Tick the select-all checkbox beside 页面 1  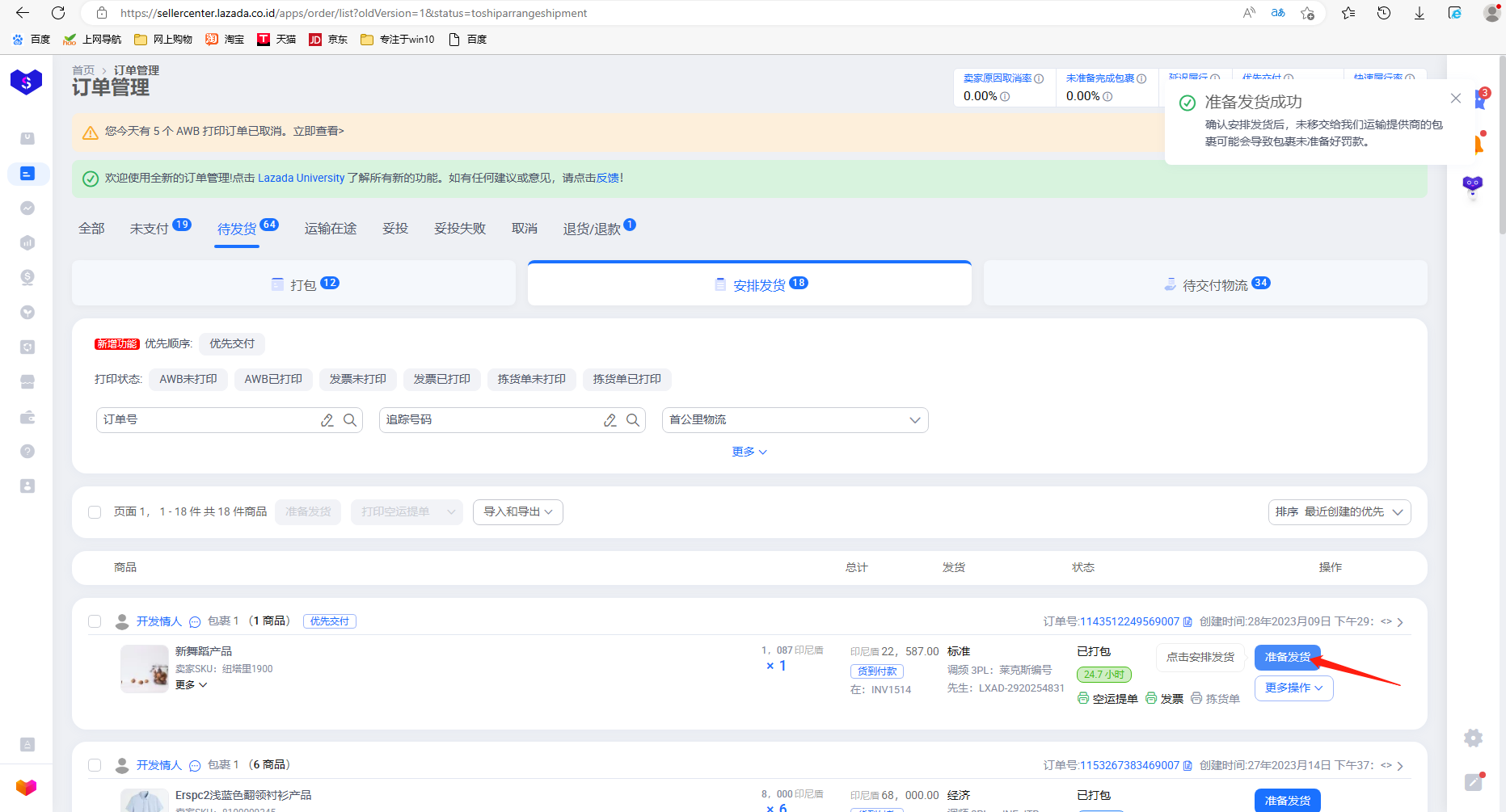point(95,512)
